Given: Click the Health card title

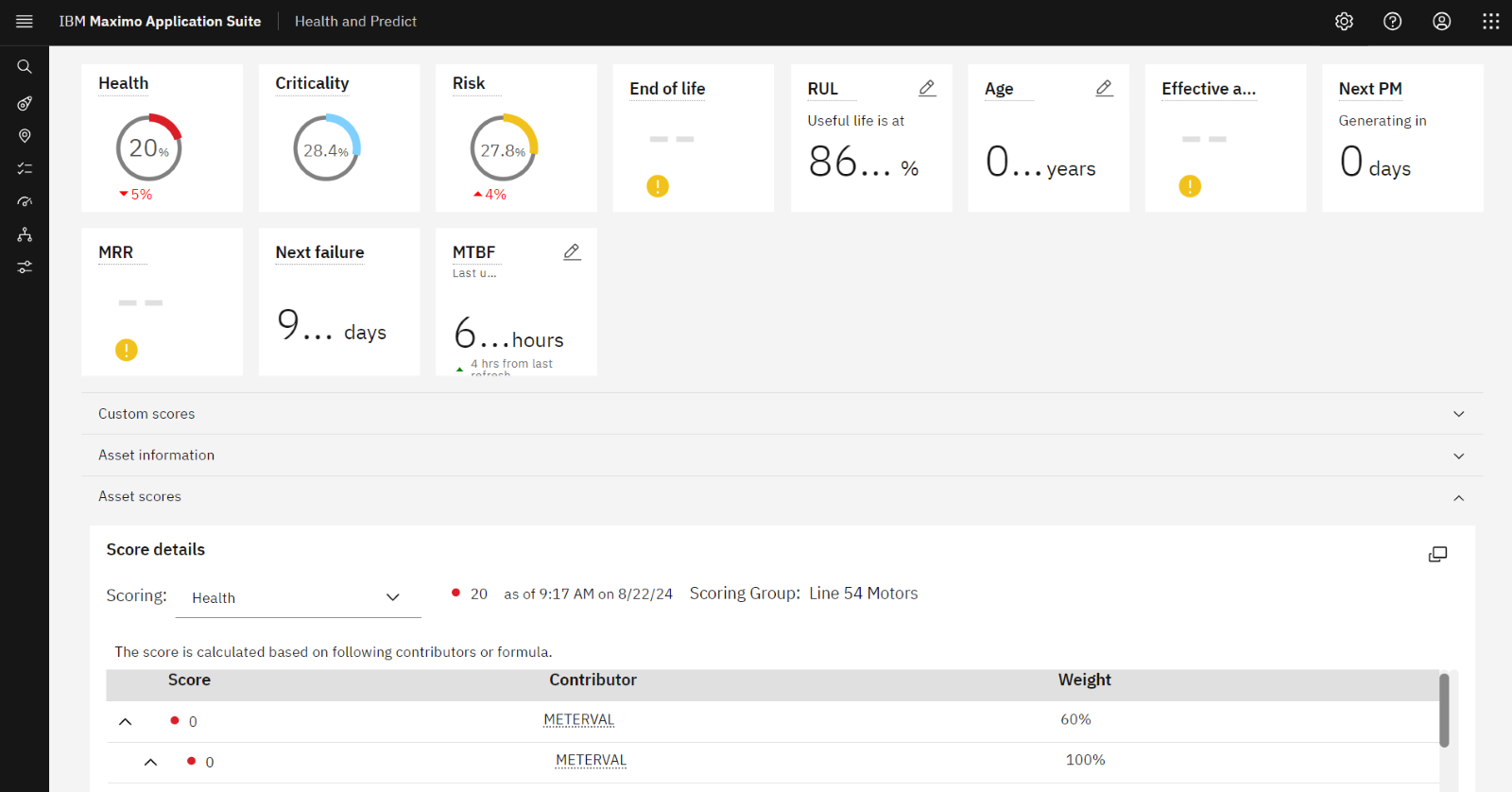Looking at the screenshot, I should point(124,83).
